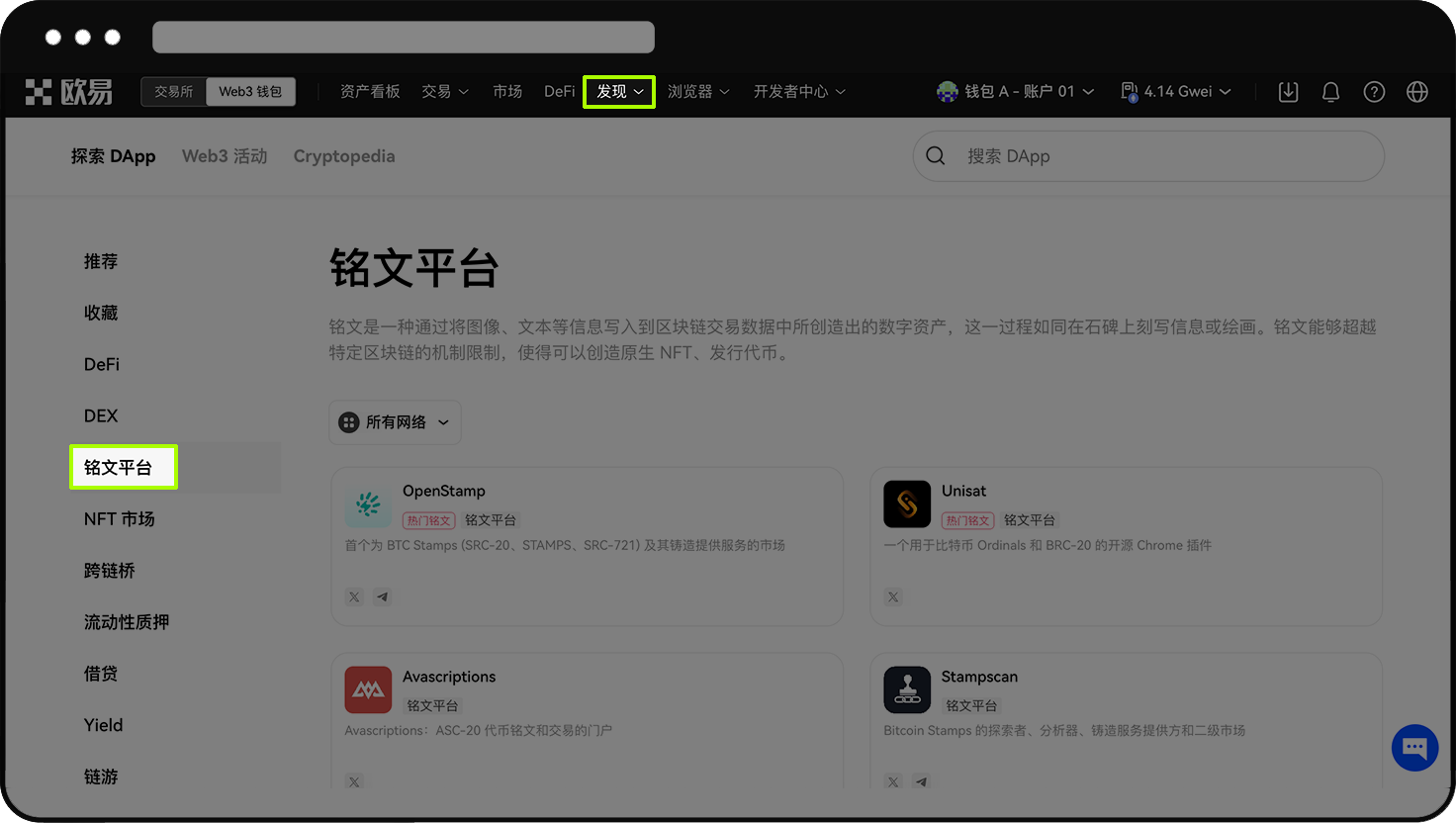Open the Avascriptions title link
This screenshot has height=823, width=1456.
click(x=449, y=677)
